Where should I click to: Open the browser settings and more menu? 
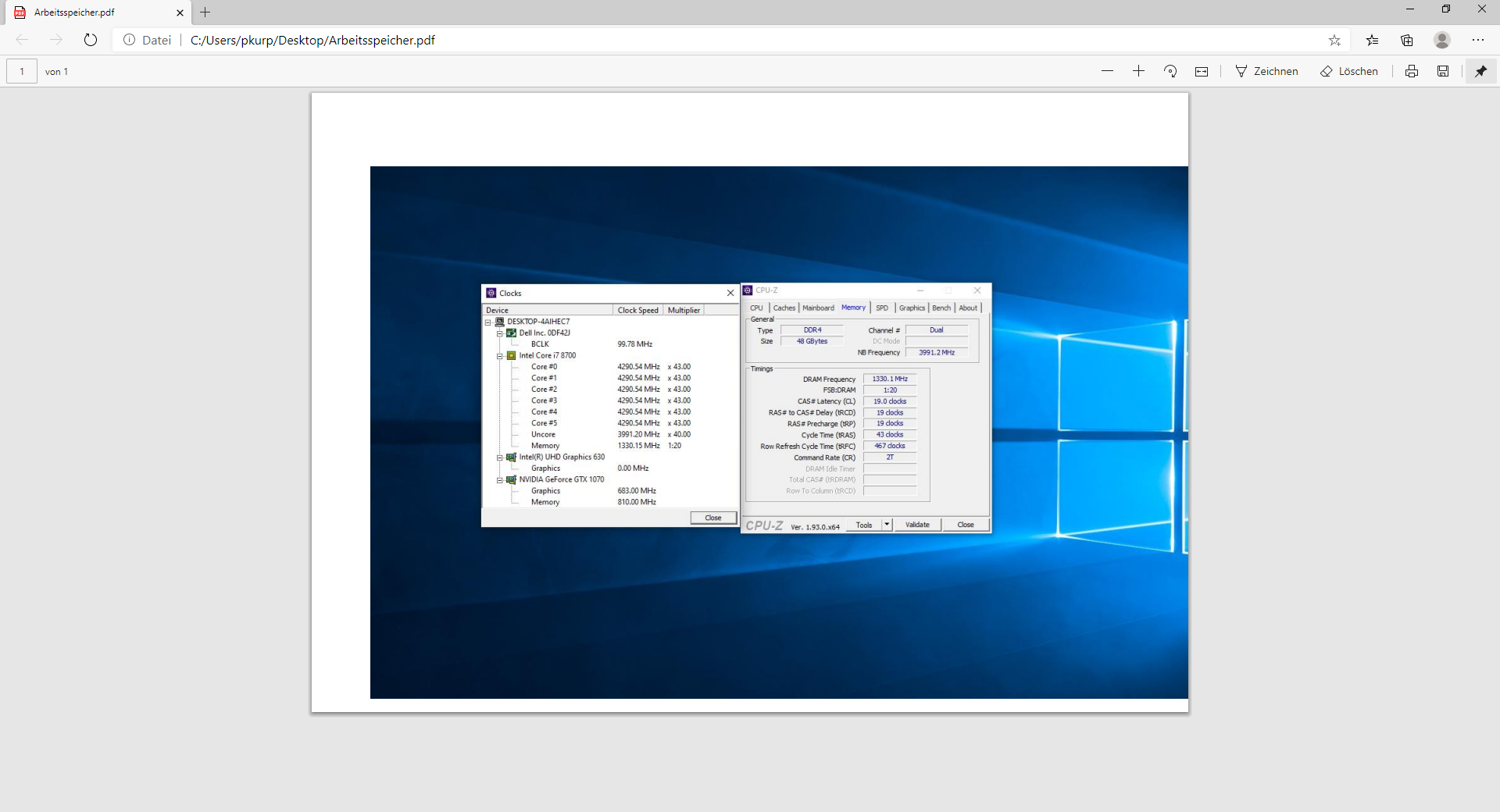(1478, 40)
